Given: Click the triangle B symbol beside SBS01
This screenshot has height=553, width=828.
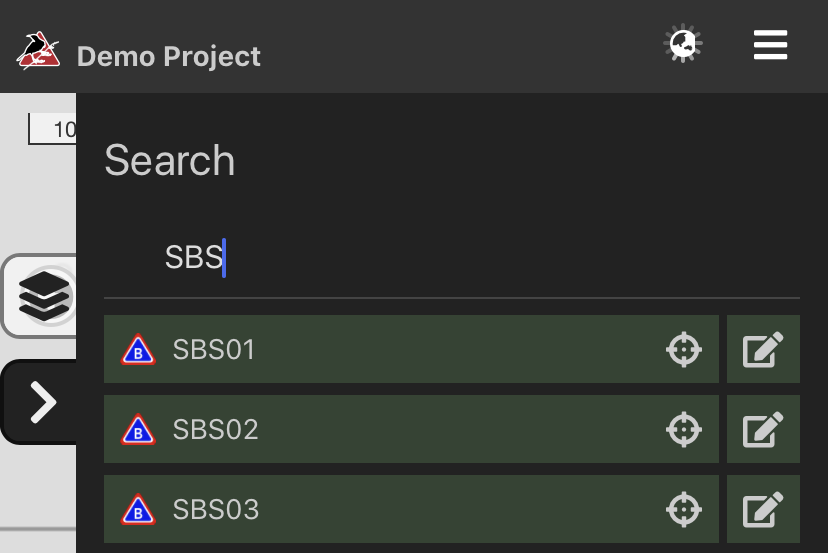Looking at the screenshot, I should pyautogui.click(x=138, y=350).
